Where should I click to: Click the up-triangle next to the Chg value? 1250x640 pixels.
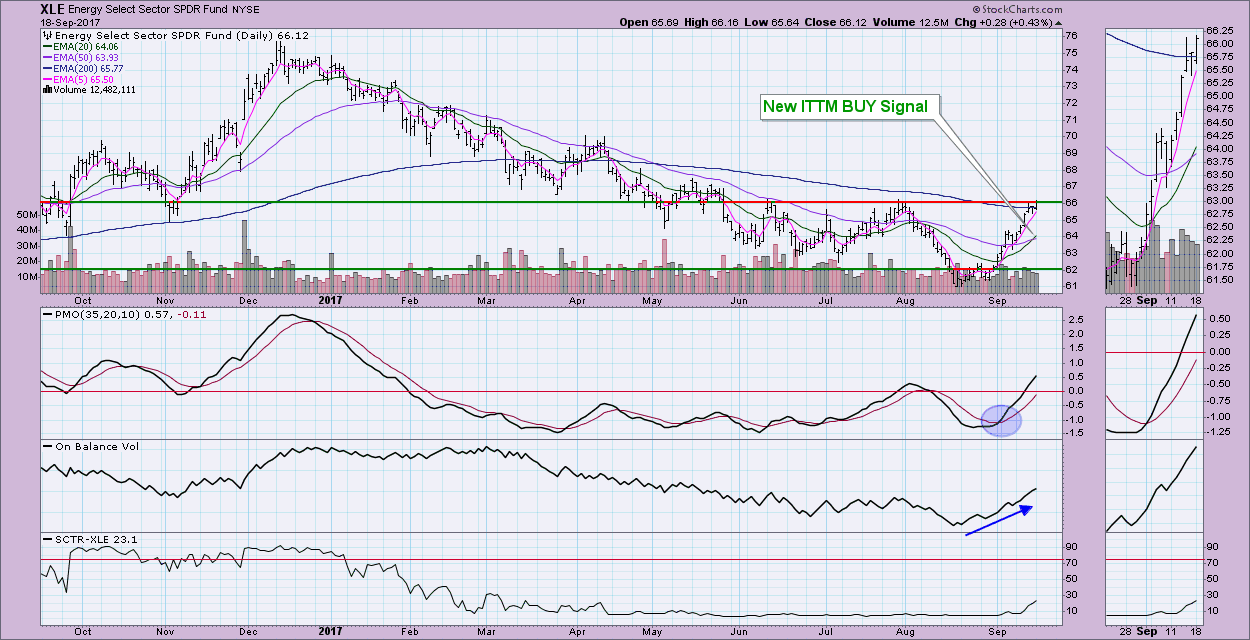pyautogui.click(x=1059, y=22)
